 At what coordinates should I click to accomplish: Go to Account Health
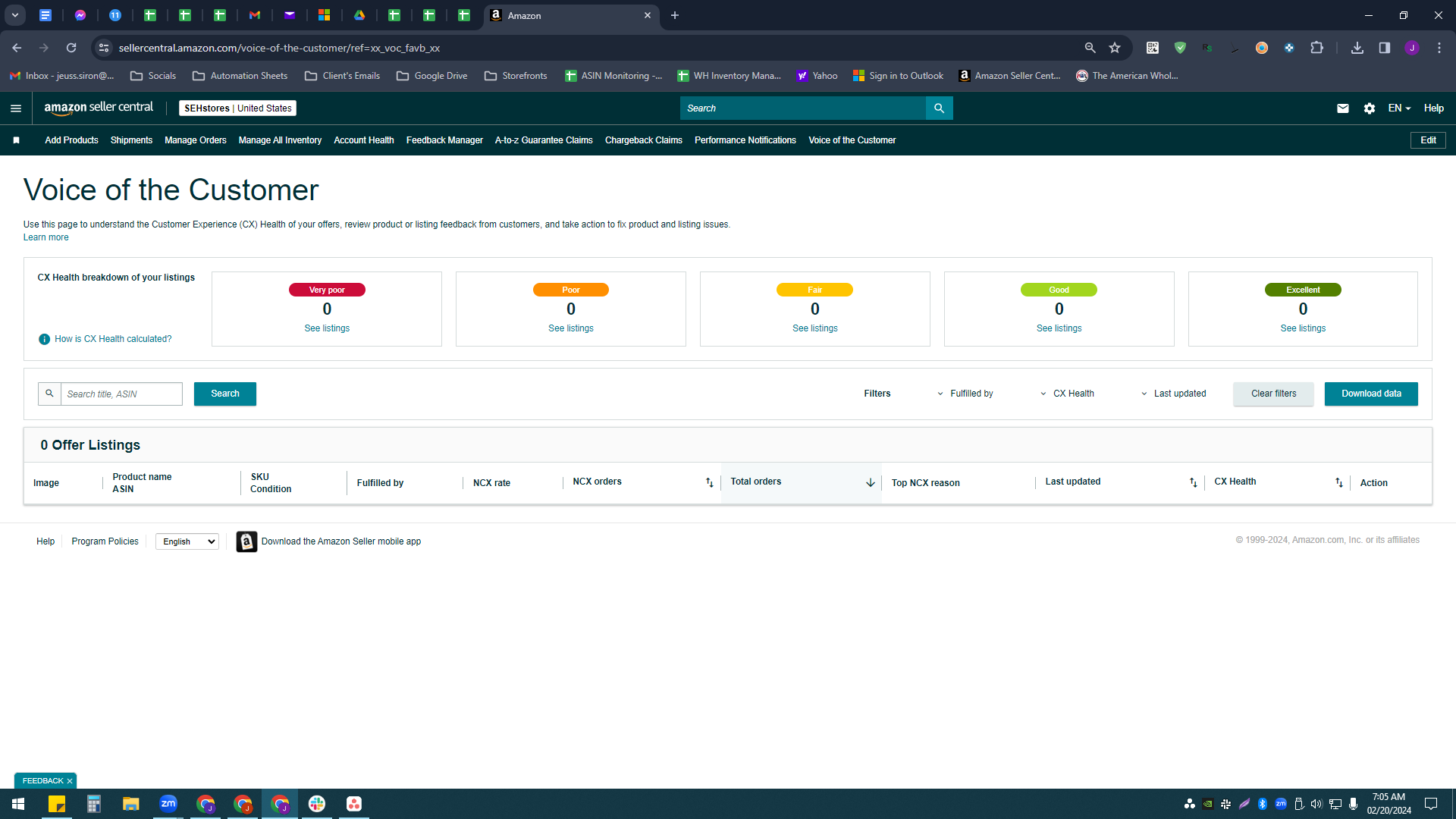363,140
